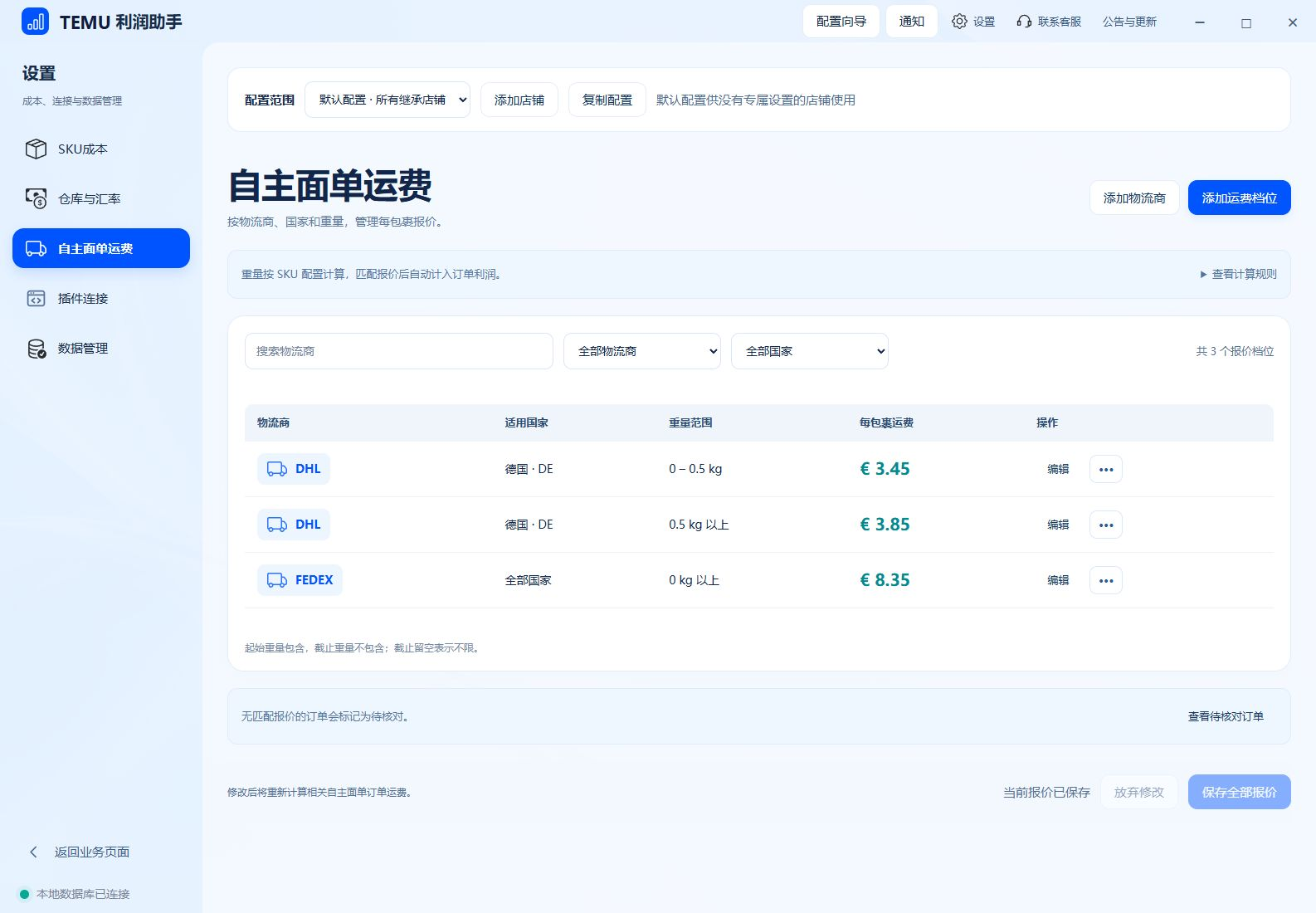
Task: Click the FEDEX carrier tag
Action: [300, 580]
